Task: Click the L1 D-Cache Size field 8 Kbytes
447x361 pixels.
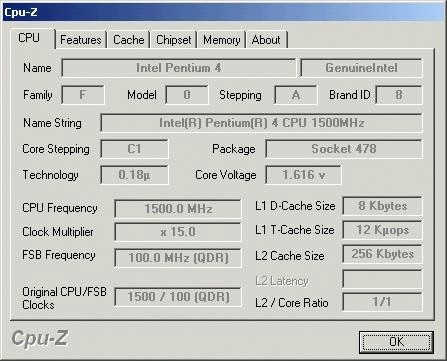Action: (x=382, y=206)
